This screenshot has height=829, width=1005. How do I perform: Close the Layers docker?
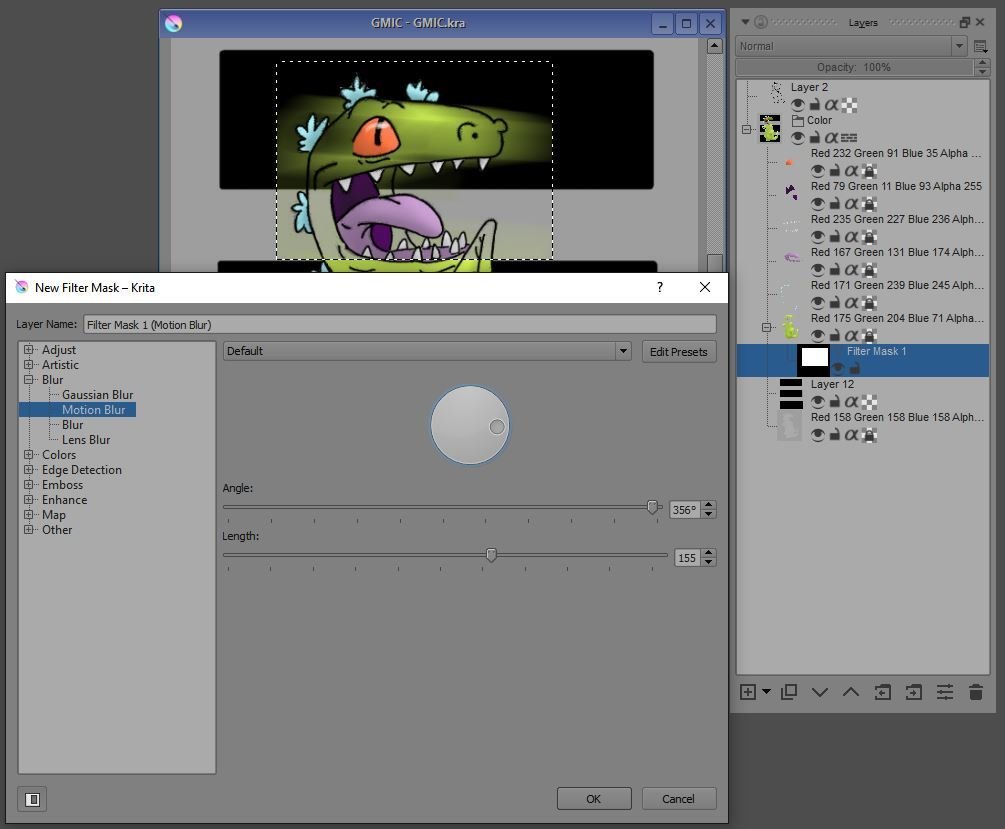click(980, 22)
